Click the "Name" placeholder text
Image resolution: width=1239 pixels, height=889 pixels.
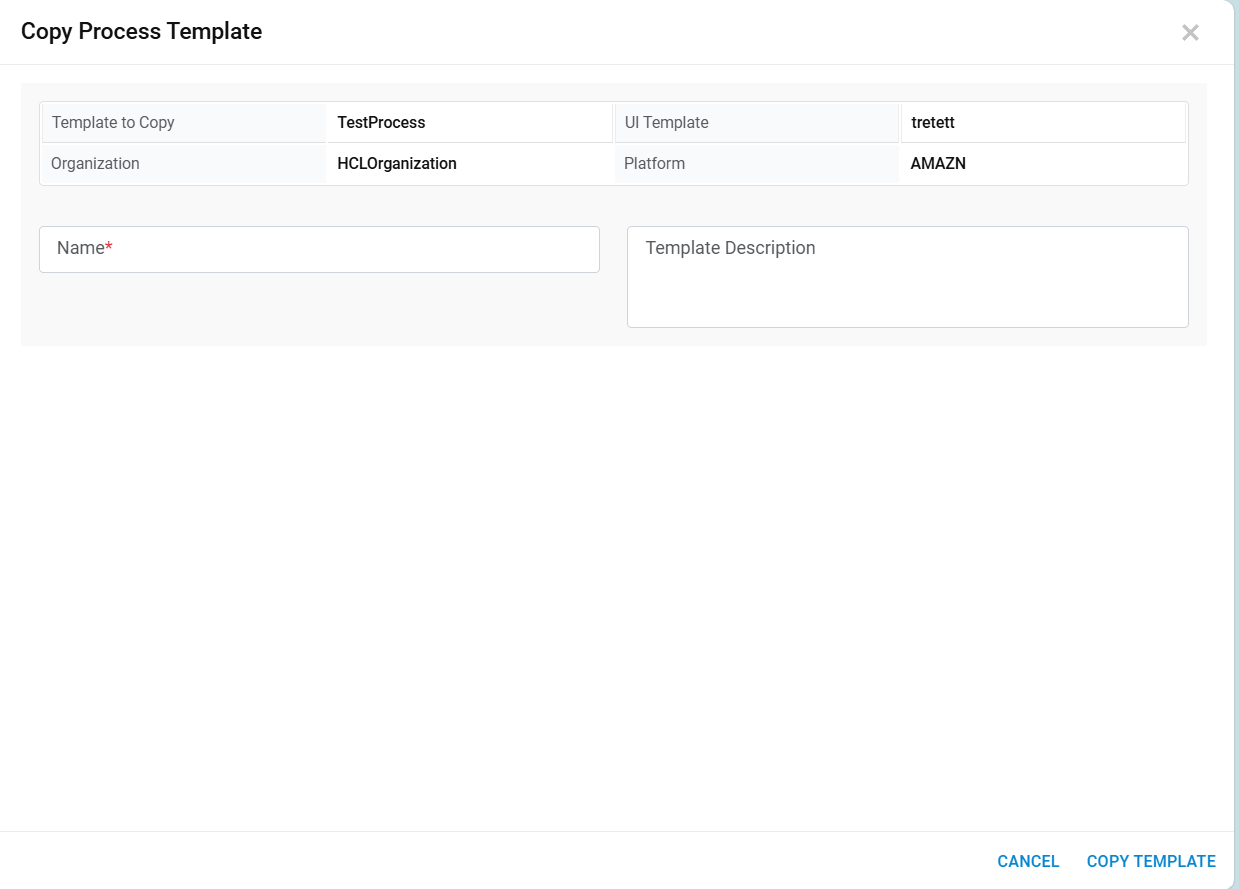80,248
